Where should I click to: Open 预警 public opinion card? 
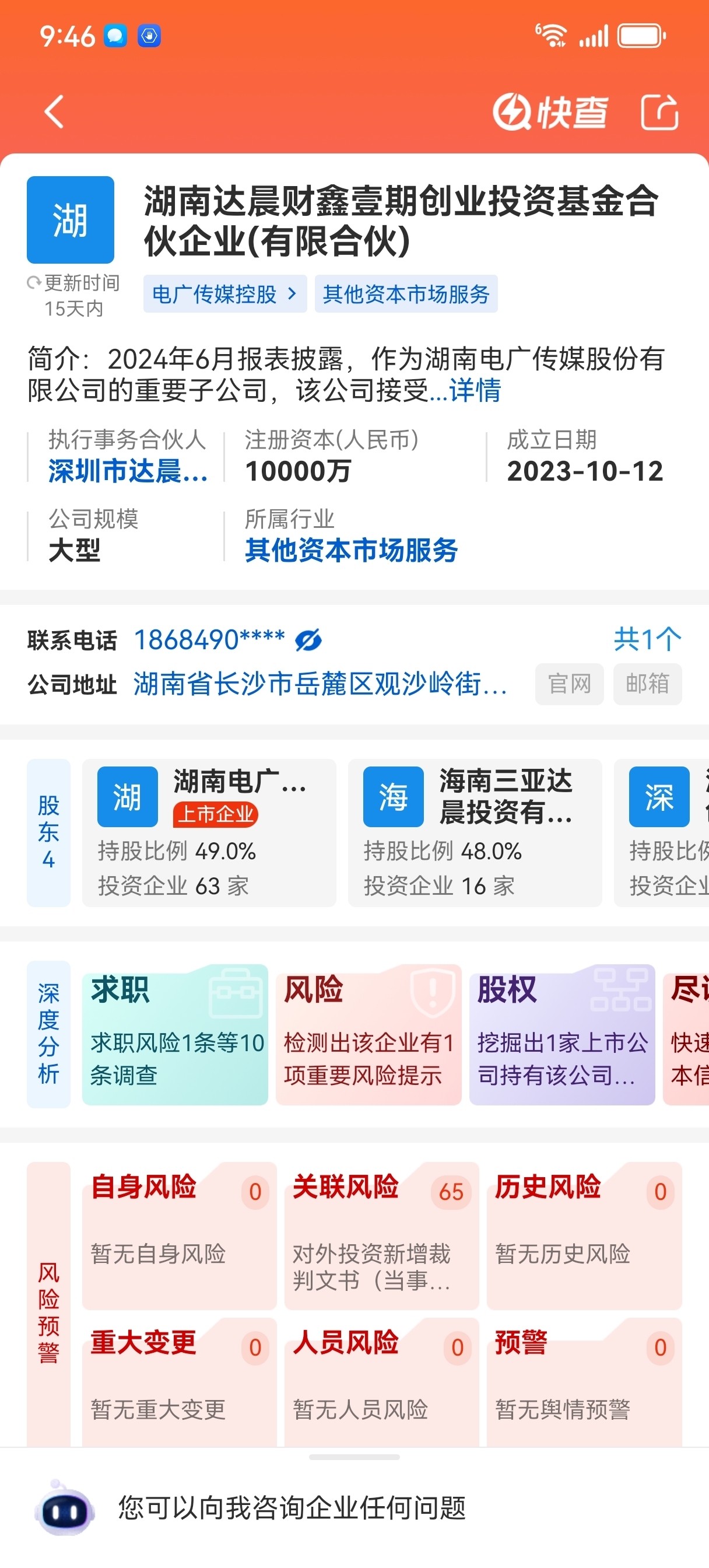(584, 1382)
